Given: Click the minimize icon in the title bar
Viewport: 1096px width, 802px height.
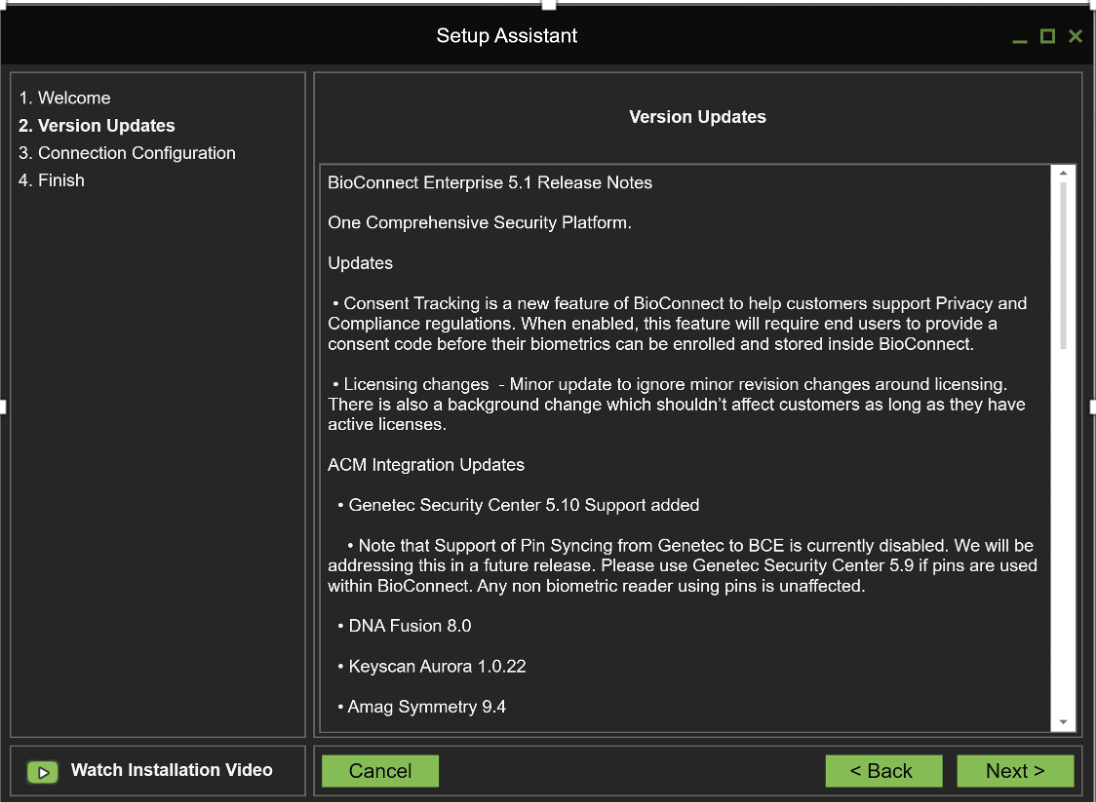Looking at the screenshot, I should (x=1019, y=36).
